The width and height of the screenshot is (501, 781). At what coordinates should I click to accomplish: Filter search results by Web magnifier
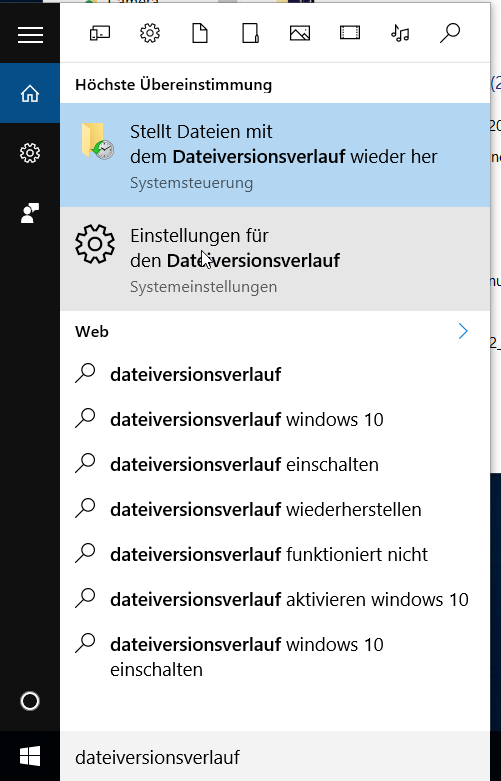pyautogui.click(x=450, y=33)
